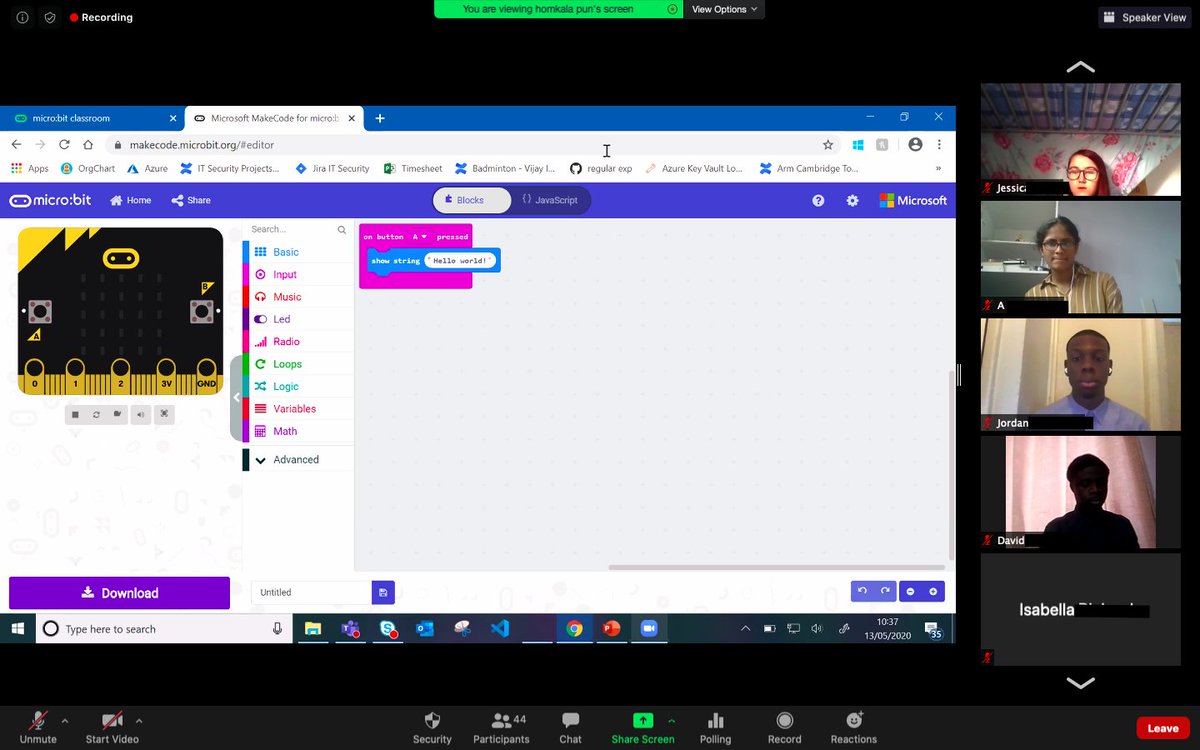Unmute your Zoom microphone

[38, 727]
